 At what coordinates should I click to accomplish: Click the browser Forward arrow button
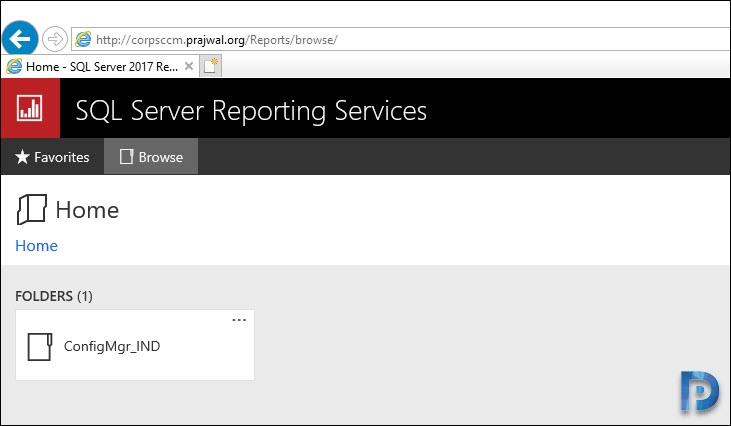[55, 39]
